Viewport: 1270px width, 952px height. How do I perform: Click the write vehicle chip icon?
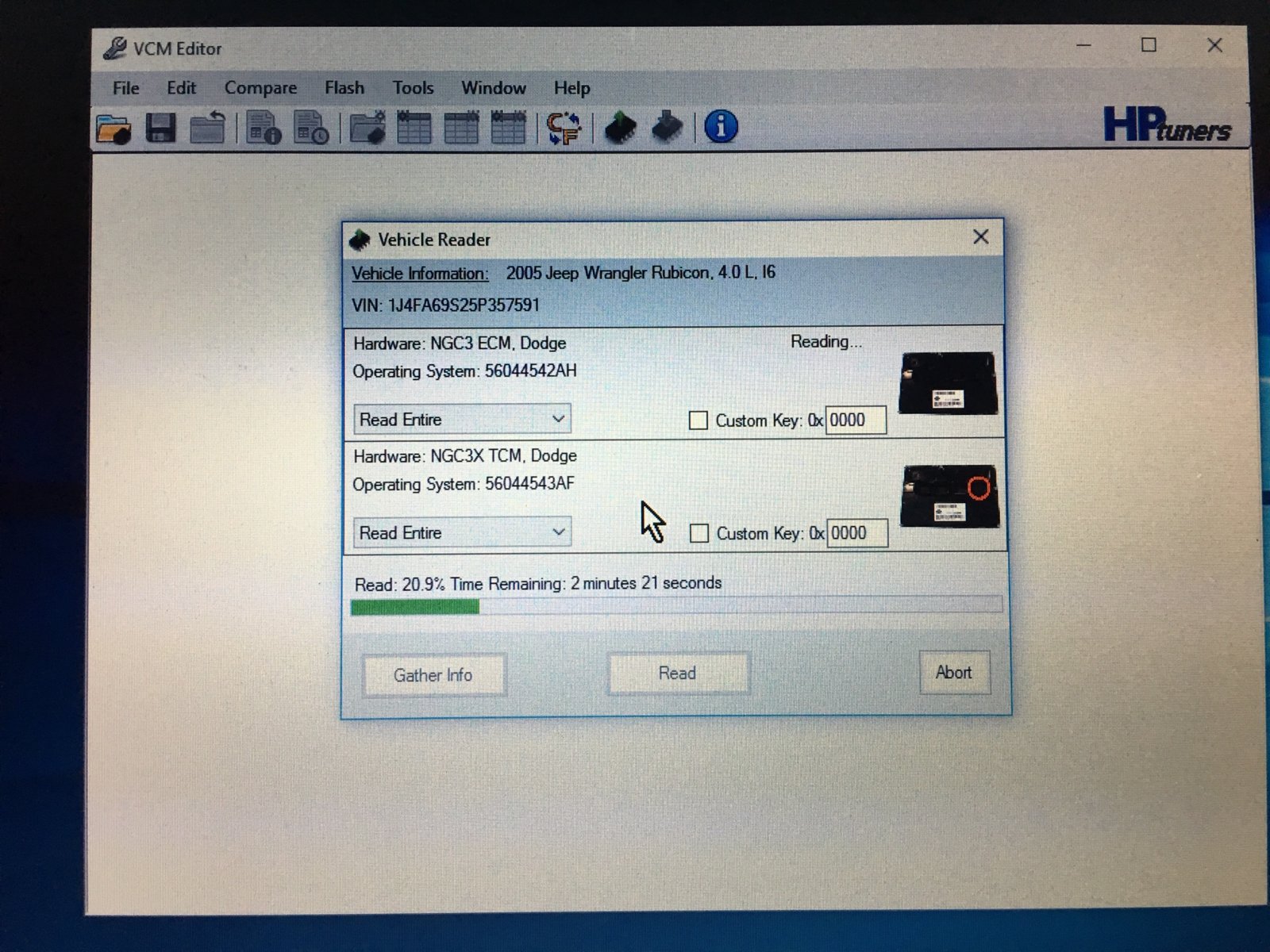[667, 127]
